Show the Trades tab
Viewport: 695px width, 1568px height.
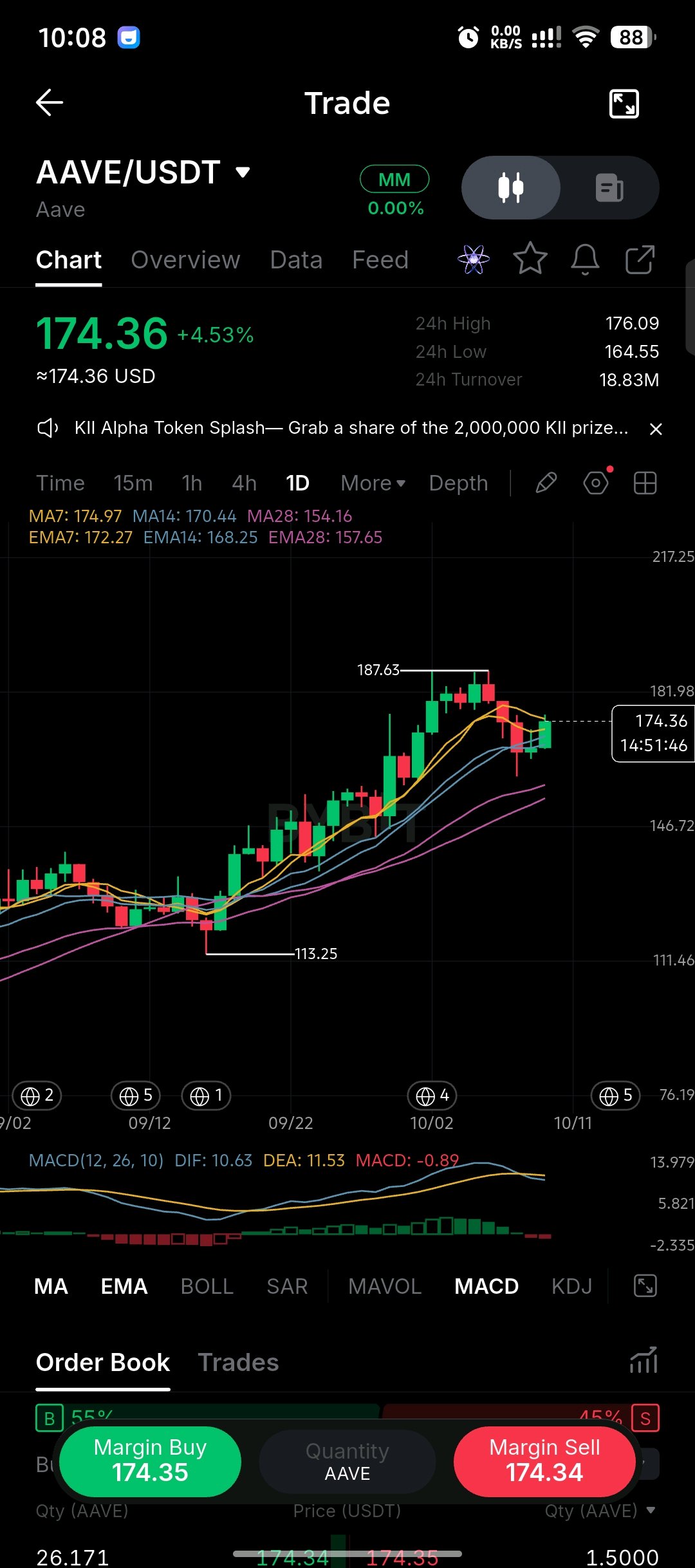pos(238,1363)
